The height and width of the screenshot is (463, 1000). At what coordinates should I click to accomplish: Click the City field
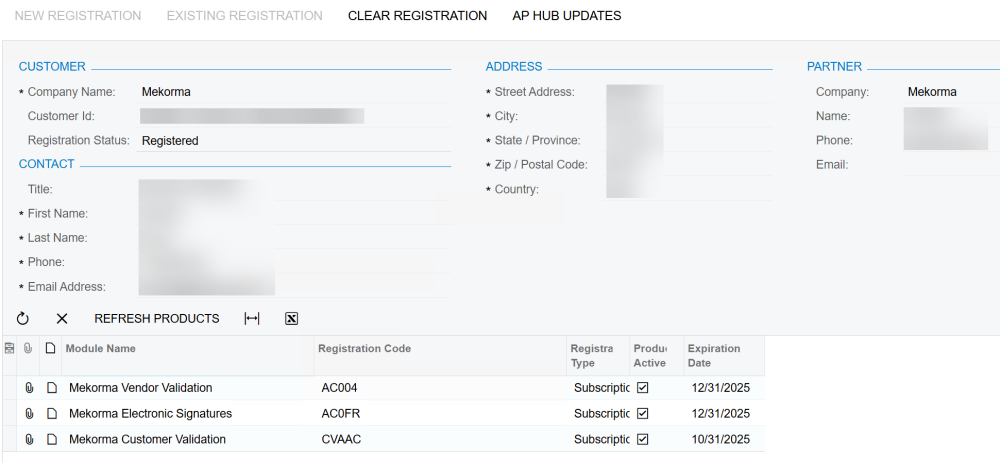[689, 116]
